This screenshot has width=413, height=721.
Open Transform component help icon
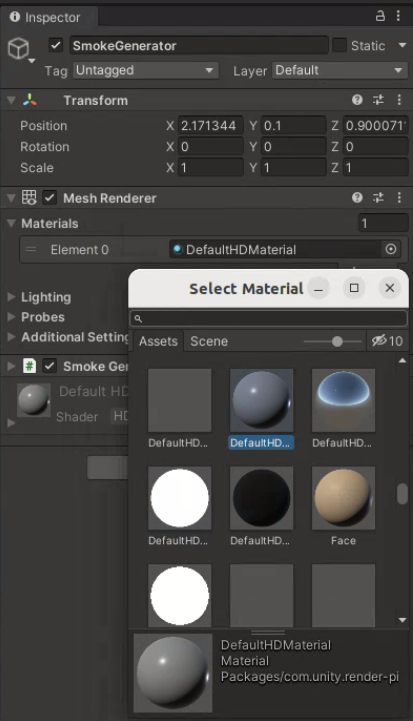pyautogui.click(x=357, y=100)
